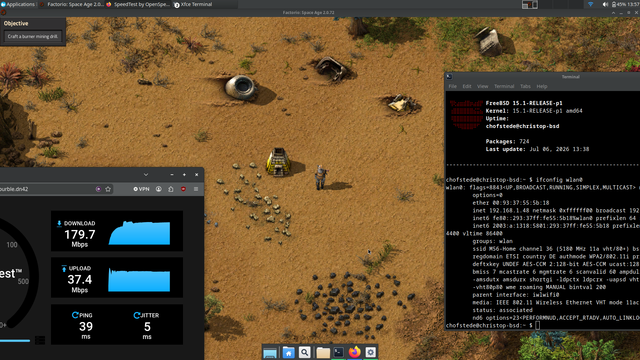The image size is (640, 360).
Task: Open the browser hamburger menu
Action: [196, 189]
